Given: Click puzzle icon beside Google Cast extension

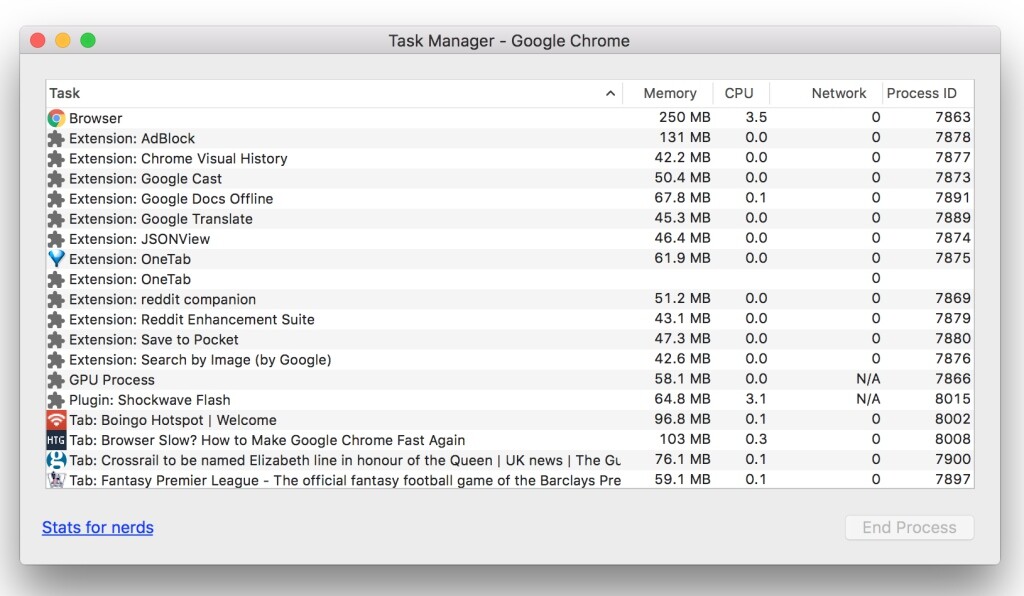Looking at the screenshot, I should pyautogui.click(x=56, y=179).
